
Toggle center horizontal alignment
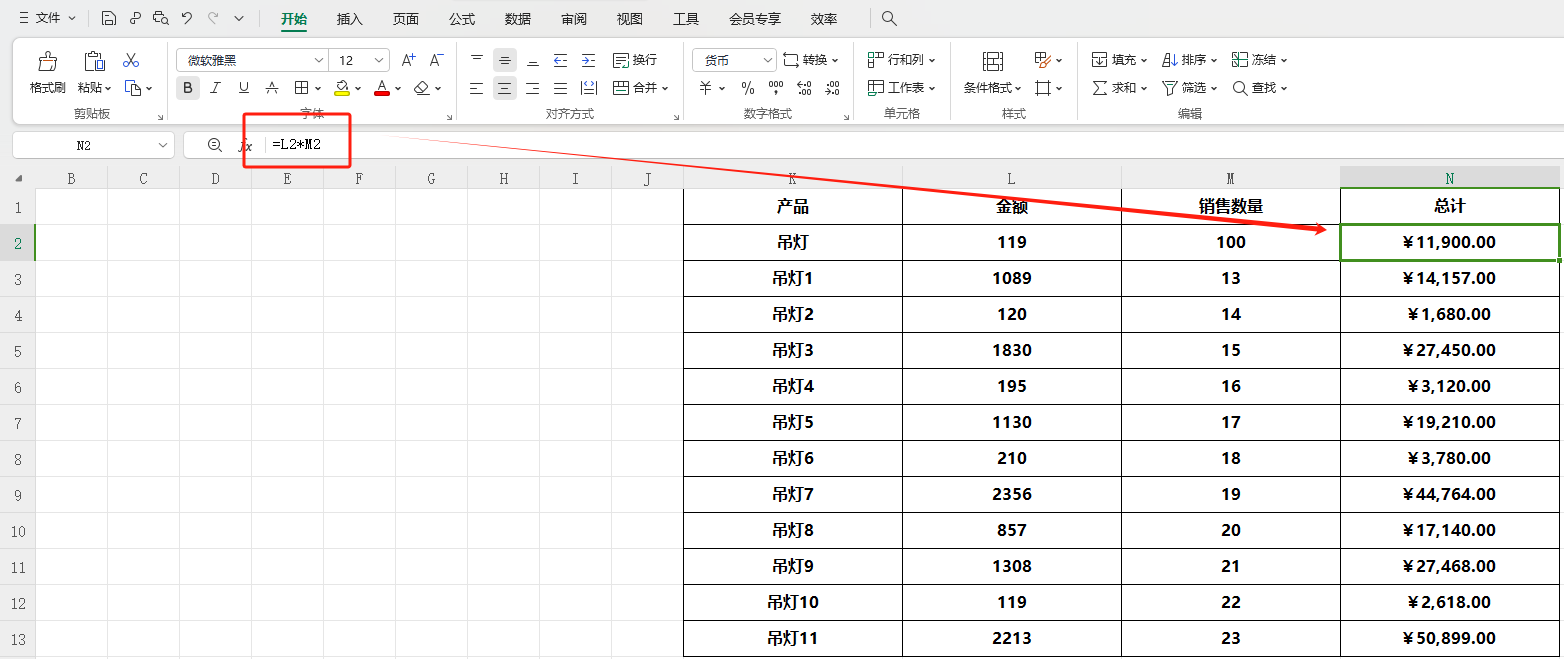point(505,88)
